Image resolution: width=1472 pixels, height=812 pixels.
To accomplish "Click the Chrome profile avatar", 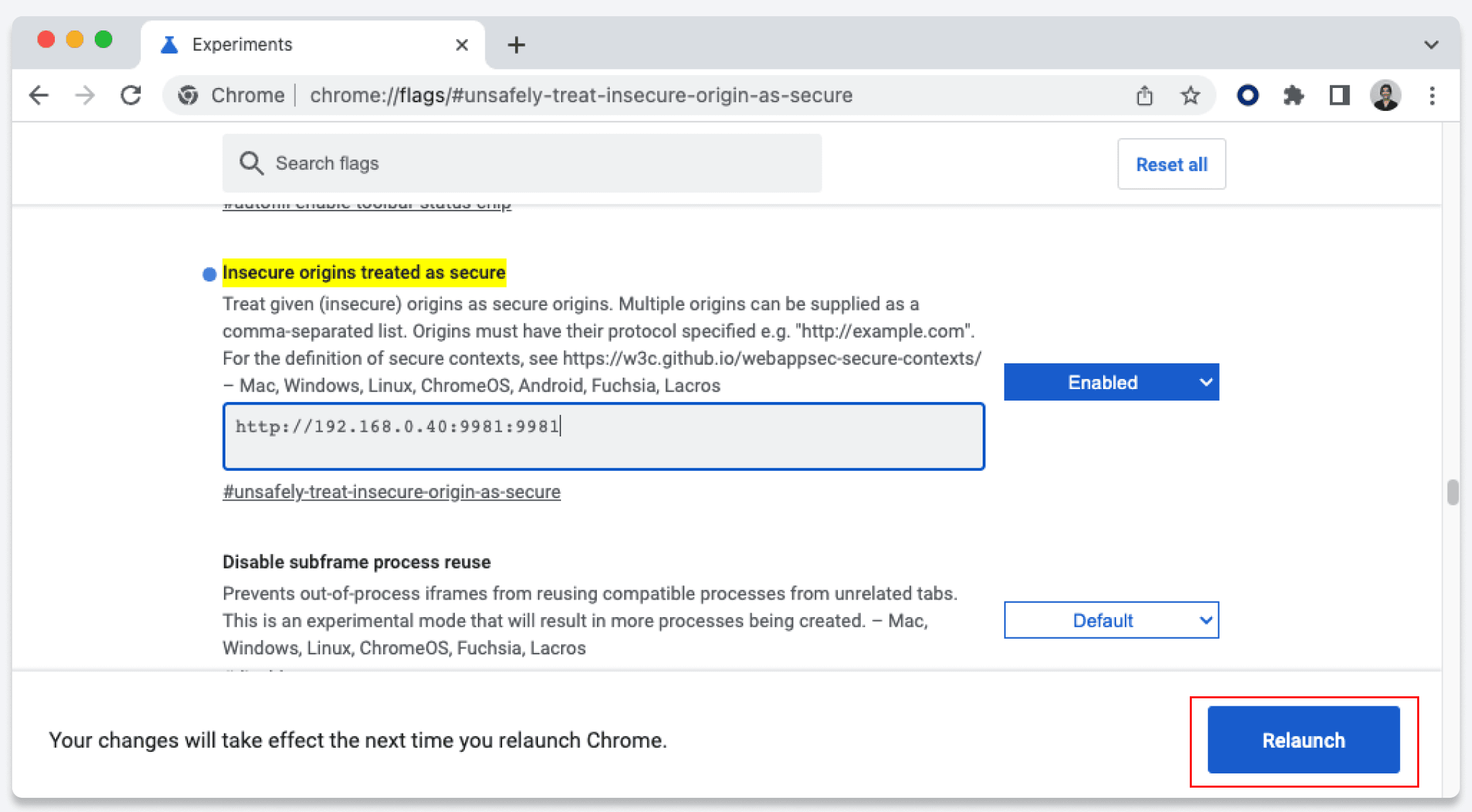I will click(1385, 95).
